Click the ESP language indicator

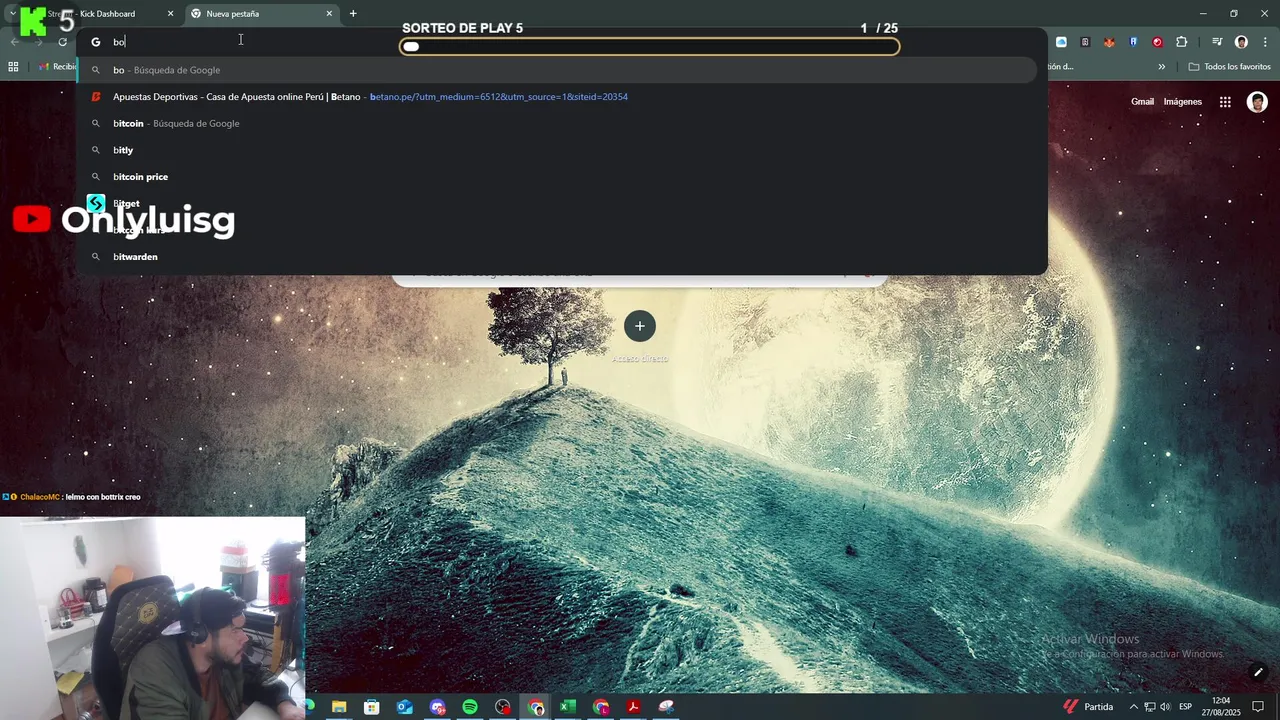pos(1185,707)
